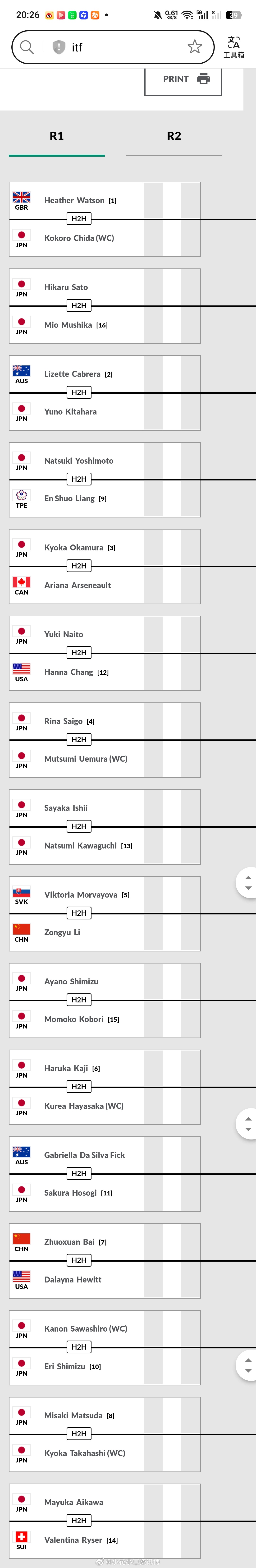The width and height of the screenshot is (256, 1568).
Task: Click the printer icon on the PRINT button
Action: [203, 78]
